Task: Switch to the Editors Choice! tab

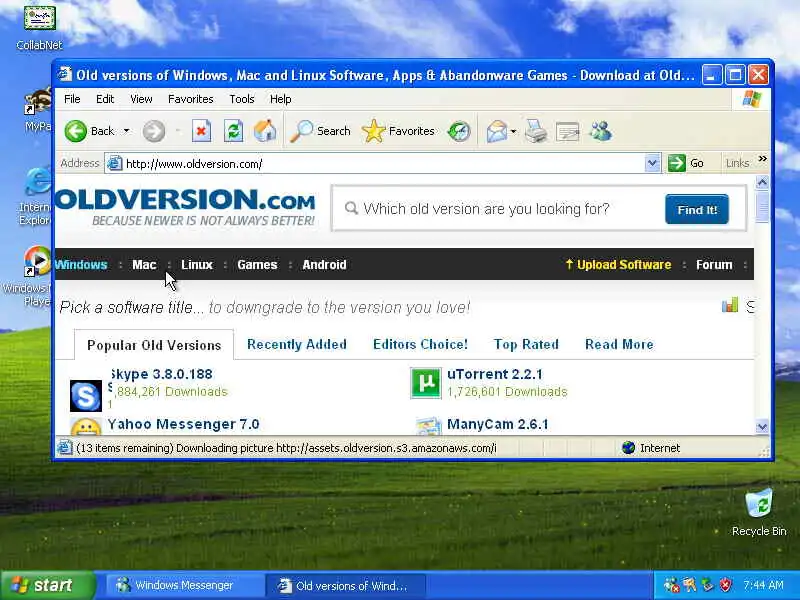Action: click(420, 344)
